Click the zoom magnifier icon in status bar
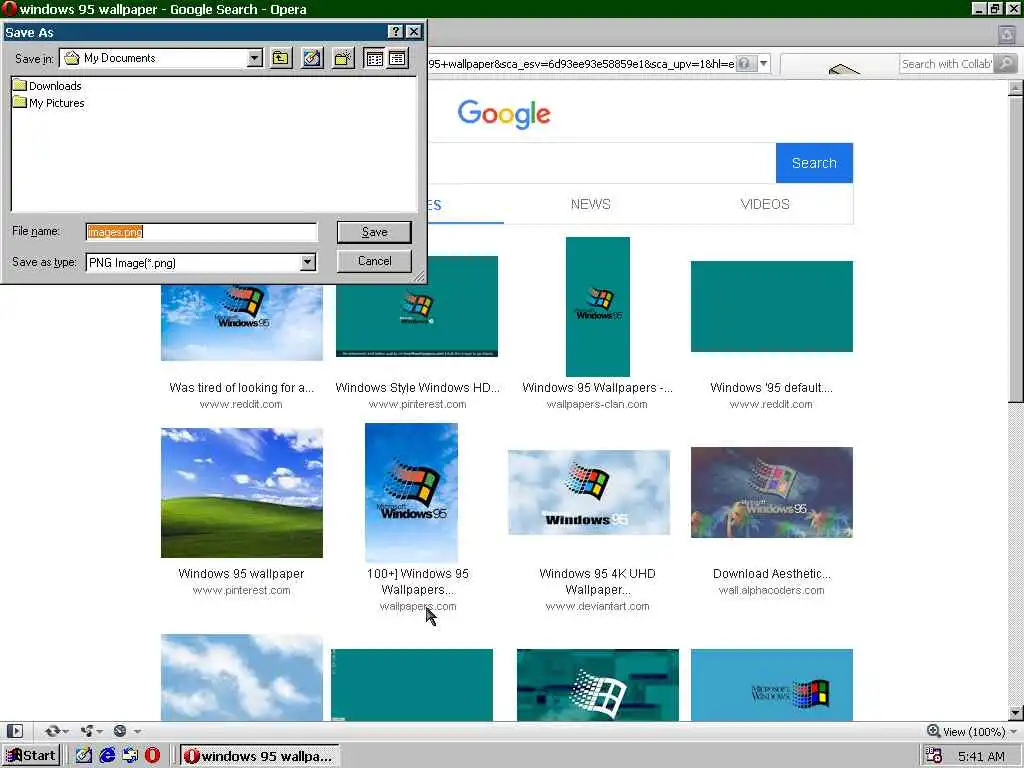Image resolution: width=1024 pixels, height=768 pixels. point(933,731)
